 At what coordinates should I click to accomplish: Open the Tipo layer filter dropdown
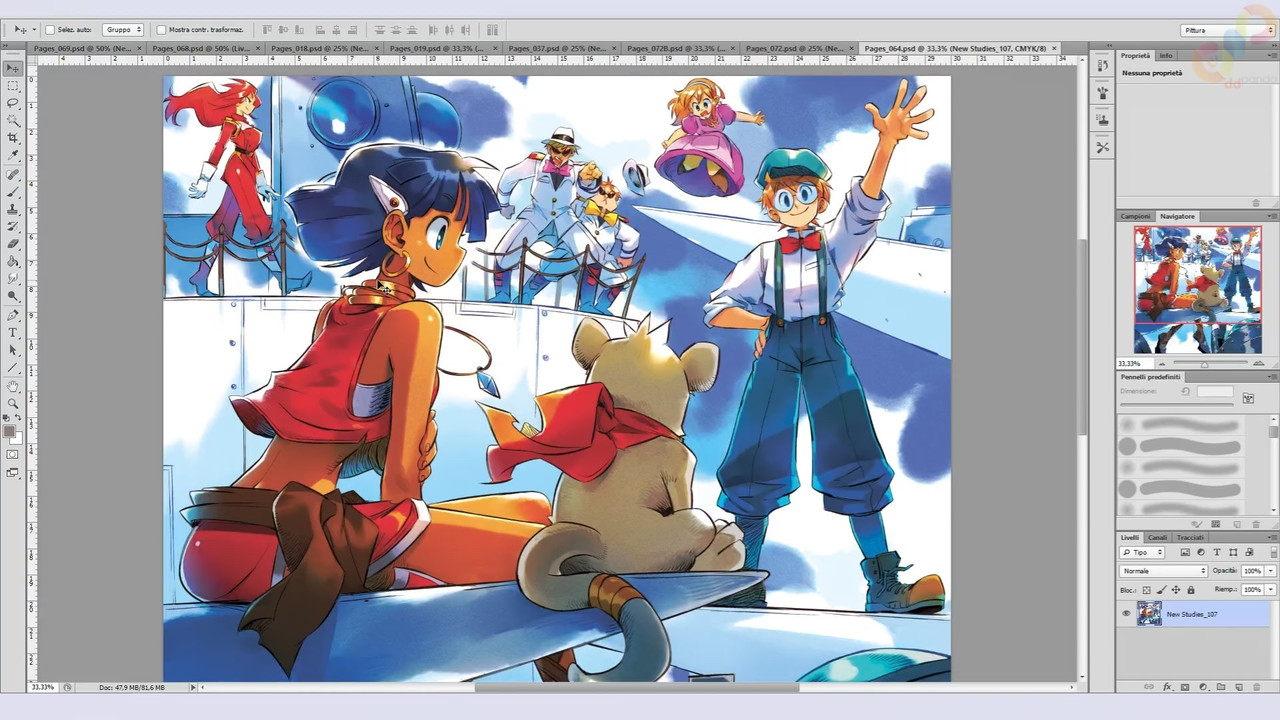click(1143, 552)
